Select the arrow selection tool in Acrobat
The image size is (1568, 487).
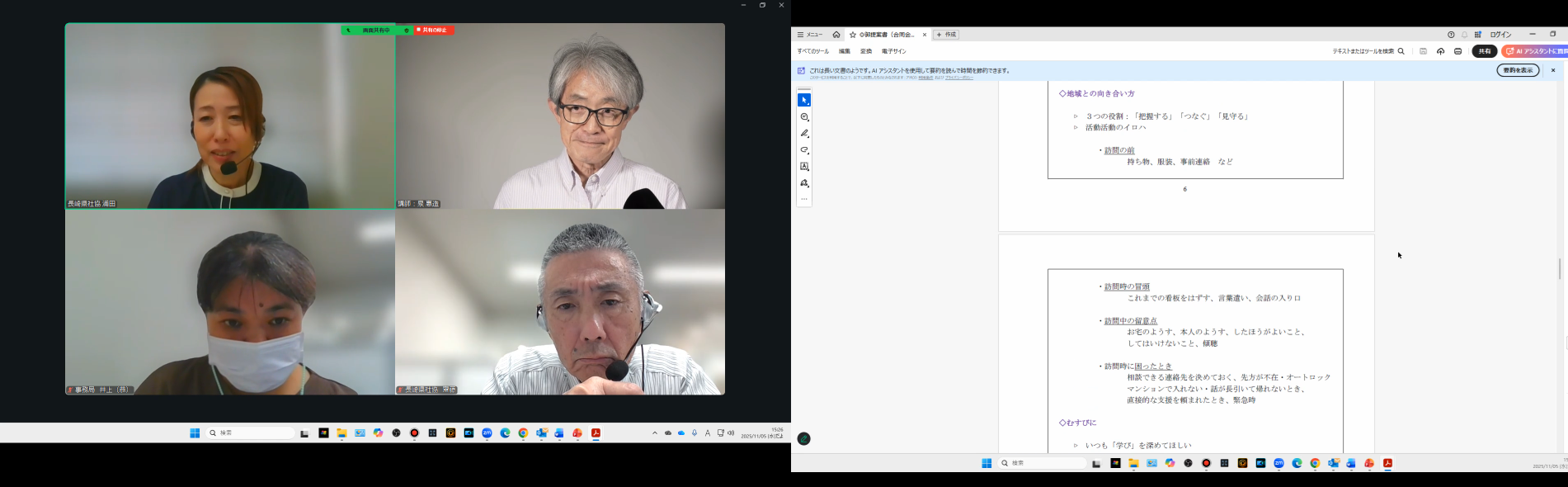pyautogui.click(x=804, y=101)
